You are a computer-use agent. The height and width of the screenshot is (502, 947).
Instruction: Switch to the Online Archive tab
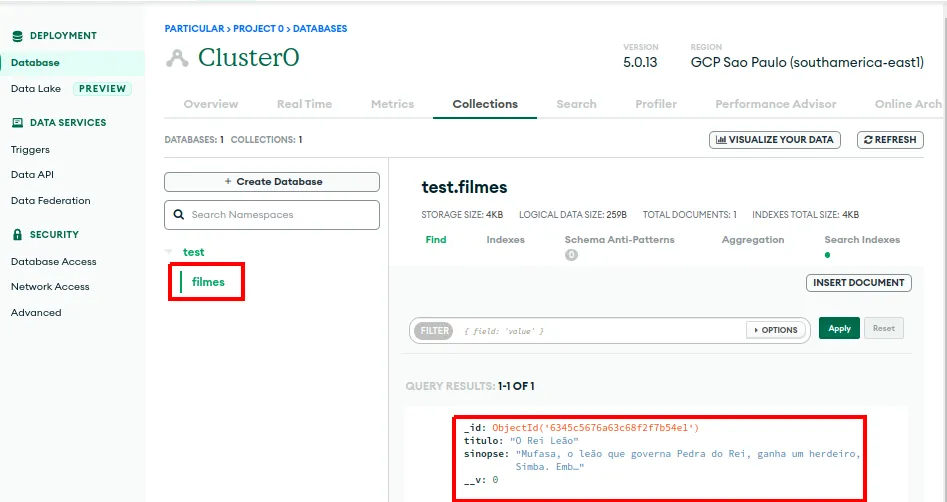pos(908,104)
